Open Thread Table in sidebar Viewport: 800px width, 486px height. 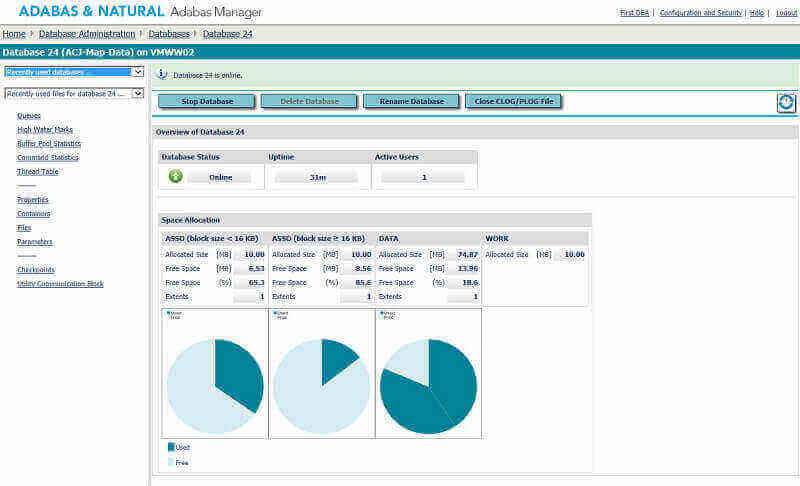pyautogui.click(x=38, y=171)
